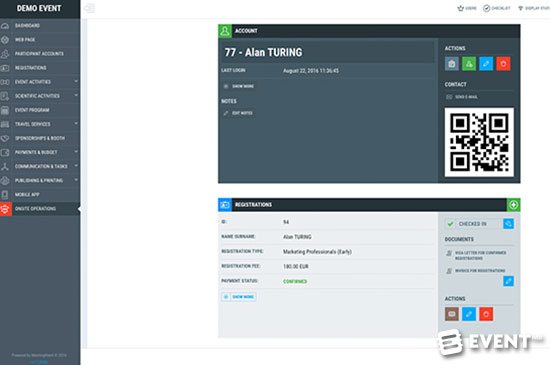Select Onsite Operations in sidebar
The width and height of the screenshot is (550, 365).
pos(40,209)
